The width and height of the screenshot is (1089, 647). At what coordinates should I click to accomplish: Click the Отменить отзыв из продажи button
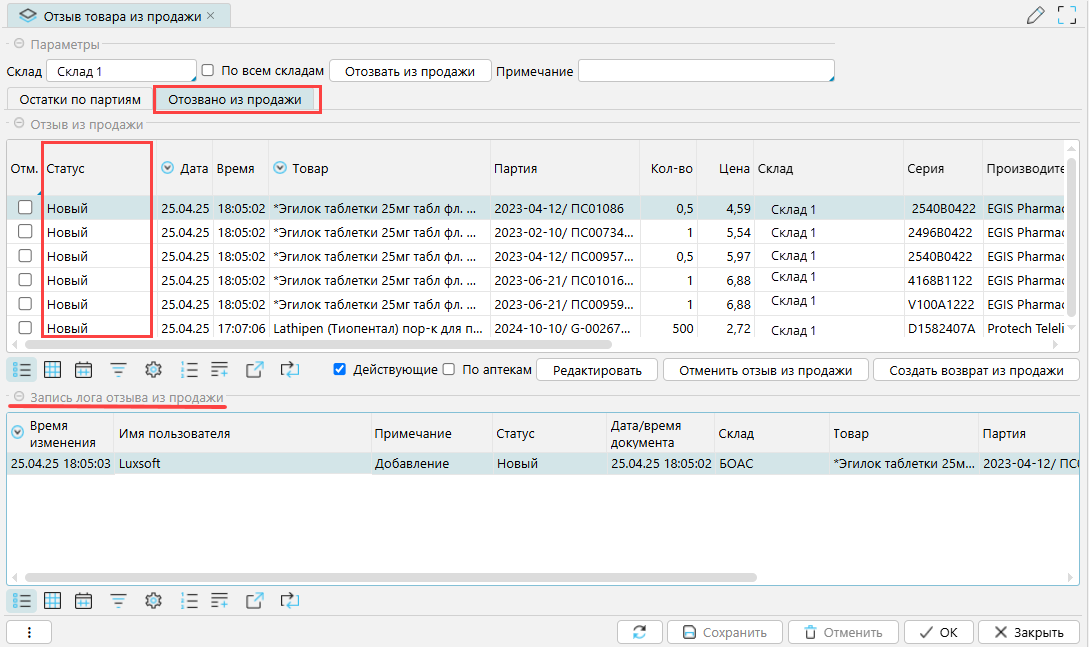click(765, 370)
